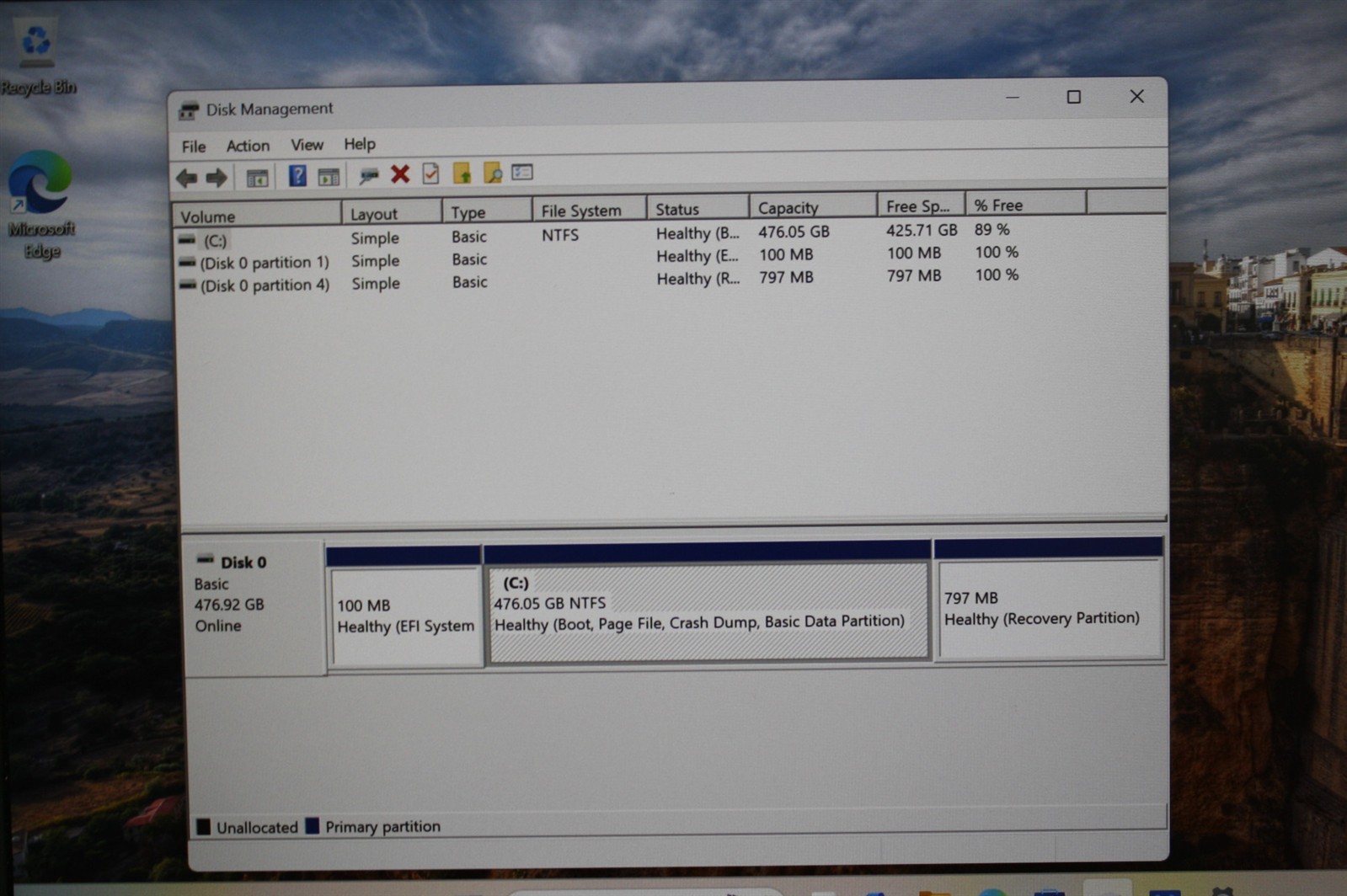Click the Properties checkmark page icon
1347x896 pixels.
(430, 173)
